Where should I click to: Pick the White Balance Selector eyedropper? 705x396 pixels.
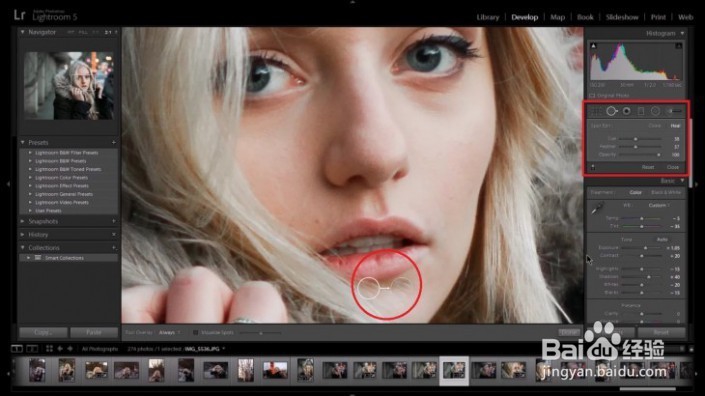tap(597, 208)
